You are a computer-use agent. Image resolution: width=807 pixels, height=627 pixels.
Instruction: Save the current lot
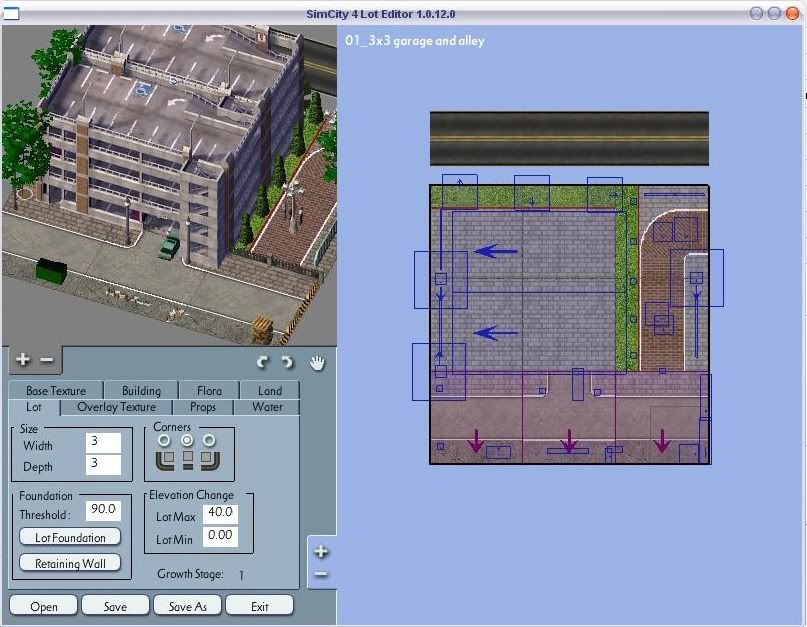(115, 606)
